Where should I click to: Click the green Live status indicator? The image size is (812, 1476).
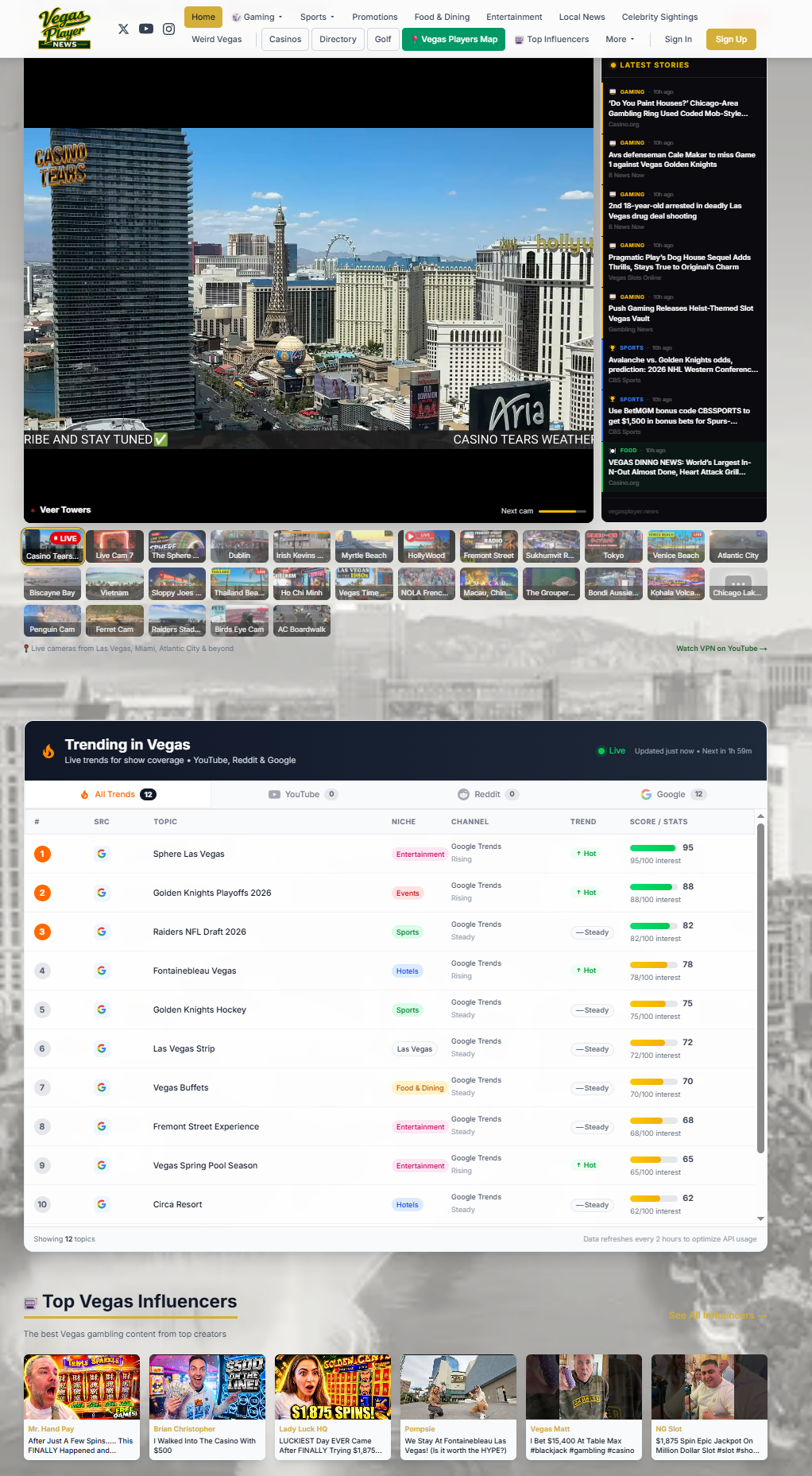tap(611, 751)
